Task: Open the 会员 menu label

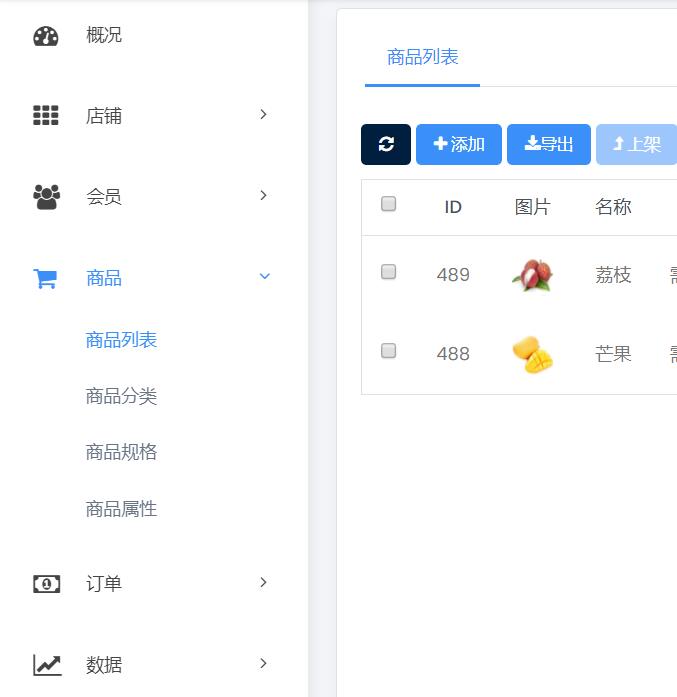Action: click(x=104, y=196)
